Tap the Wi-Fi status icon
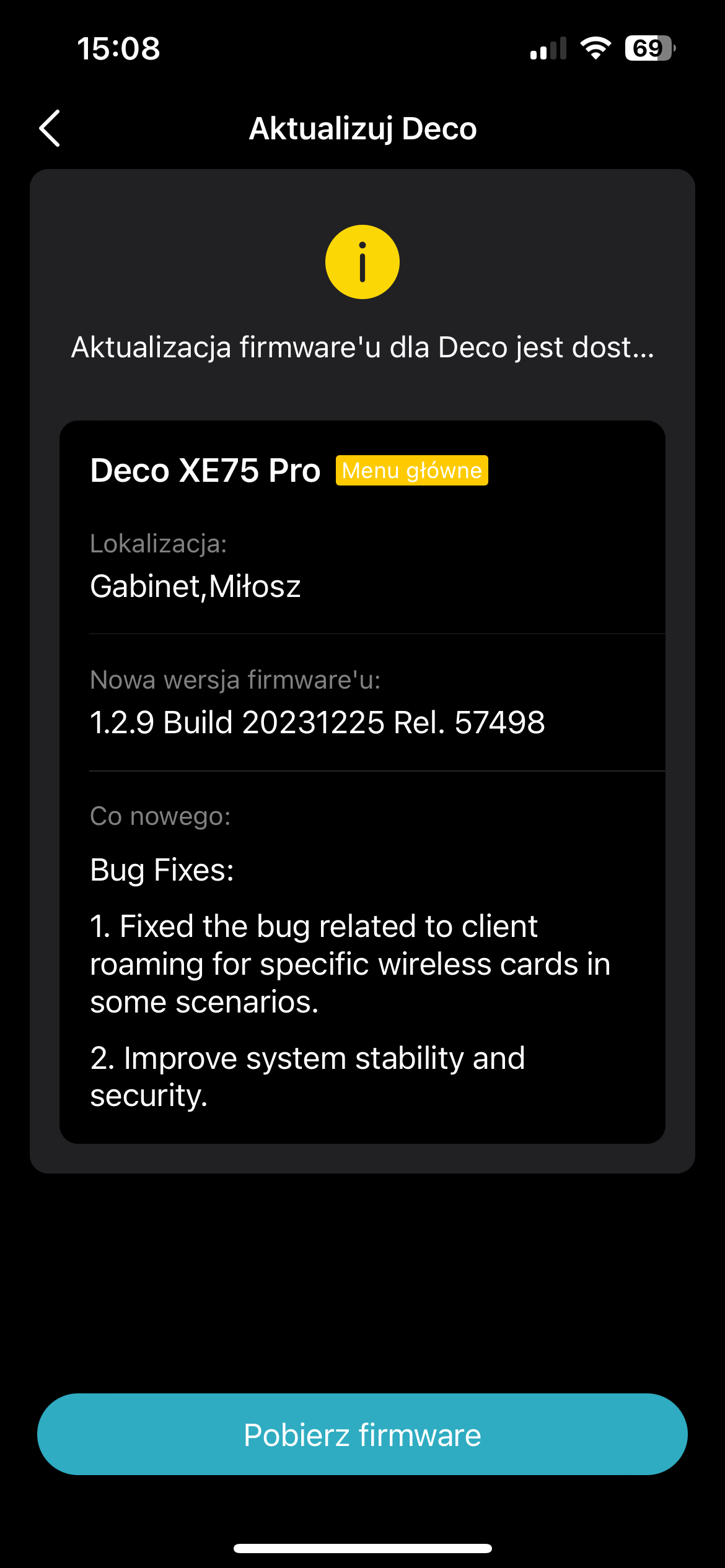725x1568 pixels. click(x=595, y=48)
